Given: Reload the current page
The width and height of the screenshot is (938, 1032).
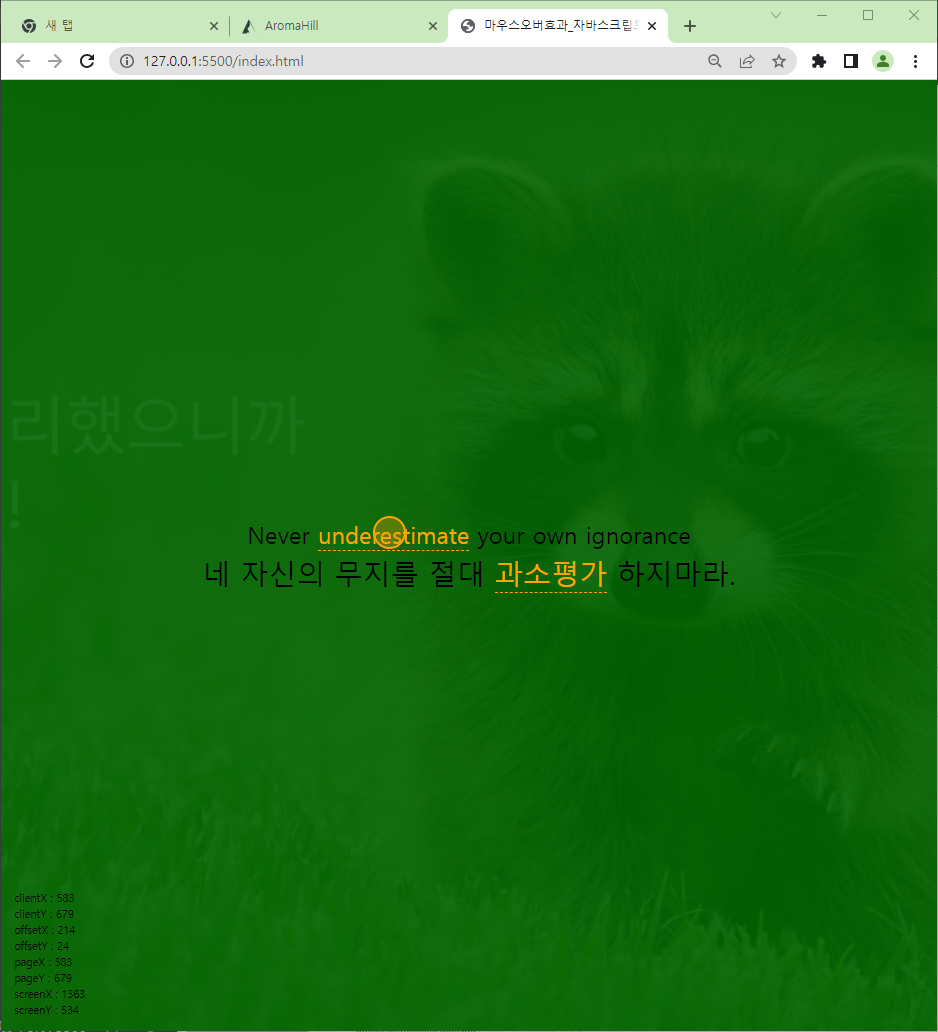Looking at the screenshot, I should point(87,61).
